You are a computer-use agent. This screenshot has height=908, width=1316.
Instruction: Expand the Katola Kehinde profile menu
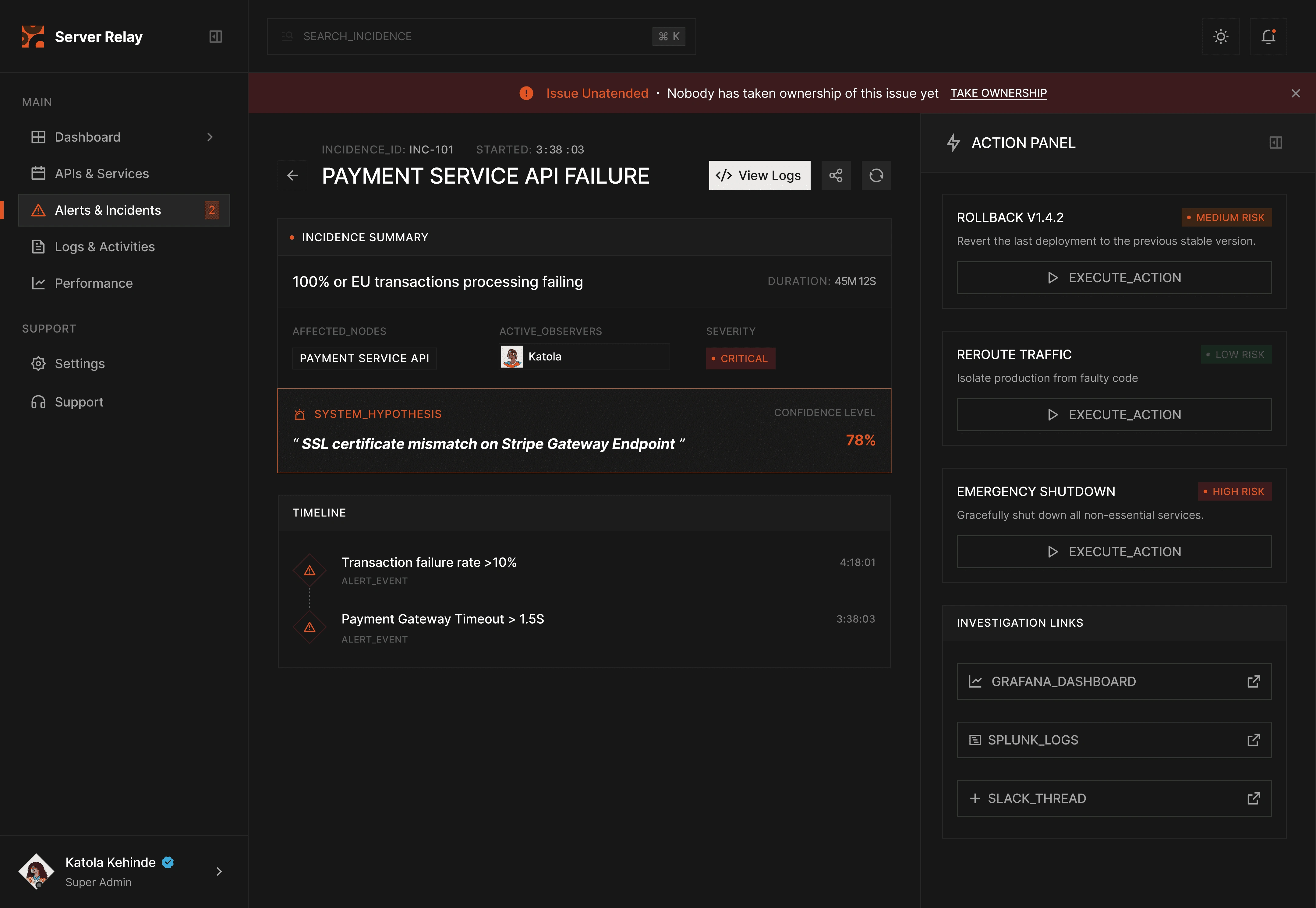pos(219,871)
